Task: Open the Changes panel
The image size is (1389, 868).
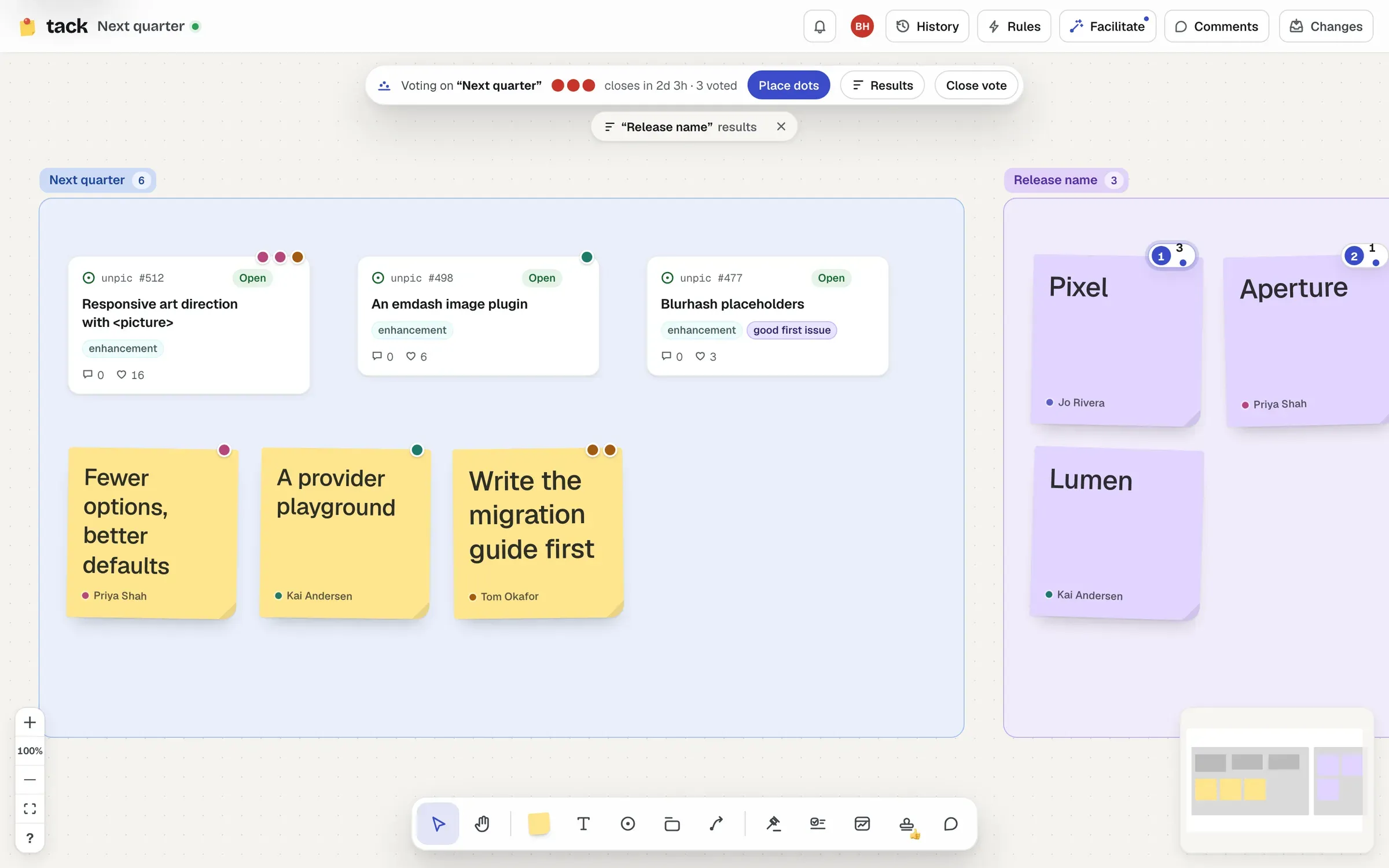Action: click(x=1326, y=26)
